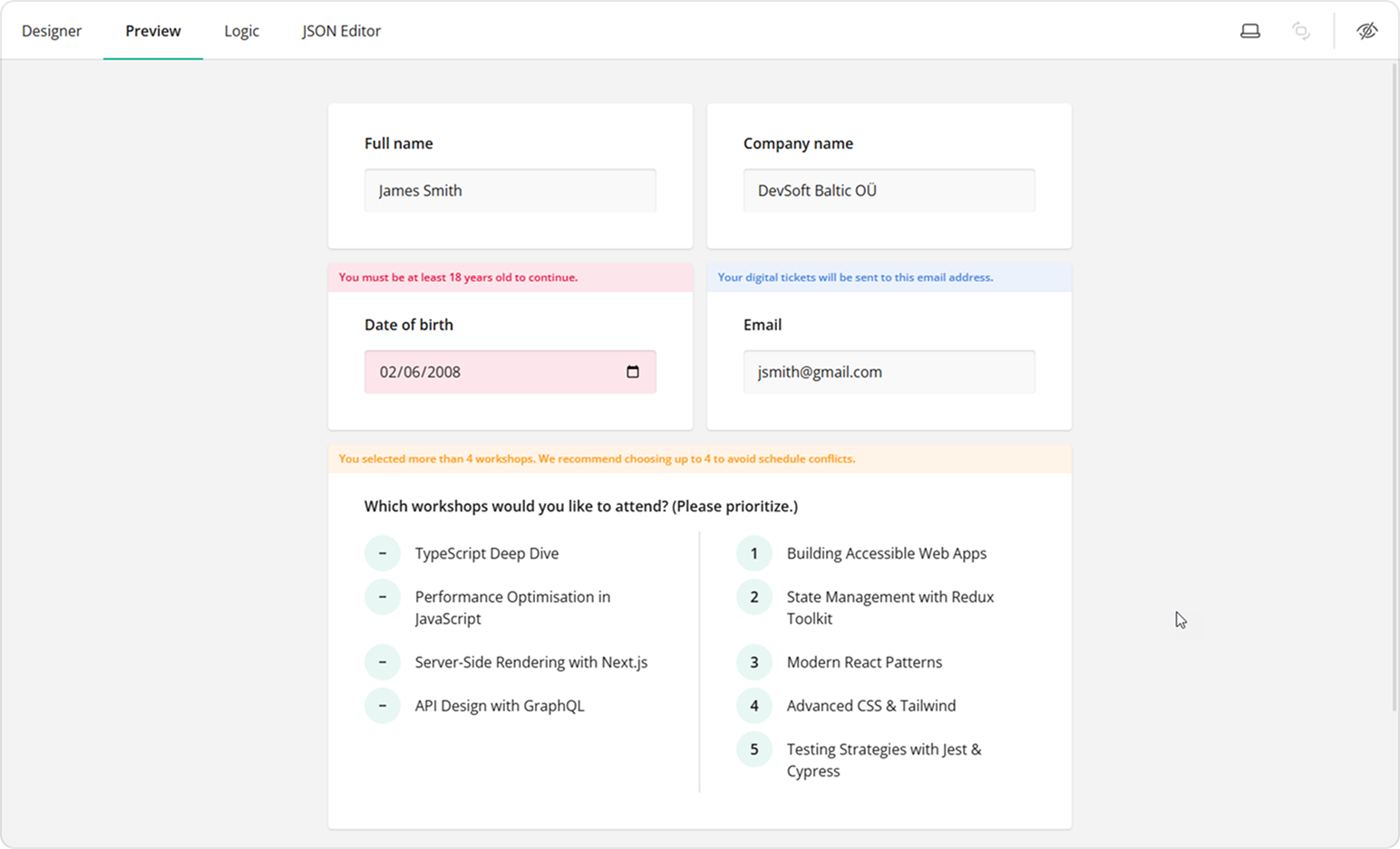Select the Advanced CSS & Tailwind workshop
1400x849 pixels.
[x=870, y=705]
